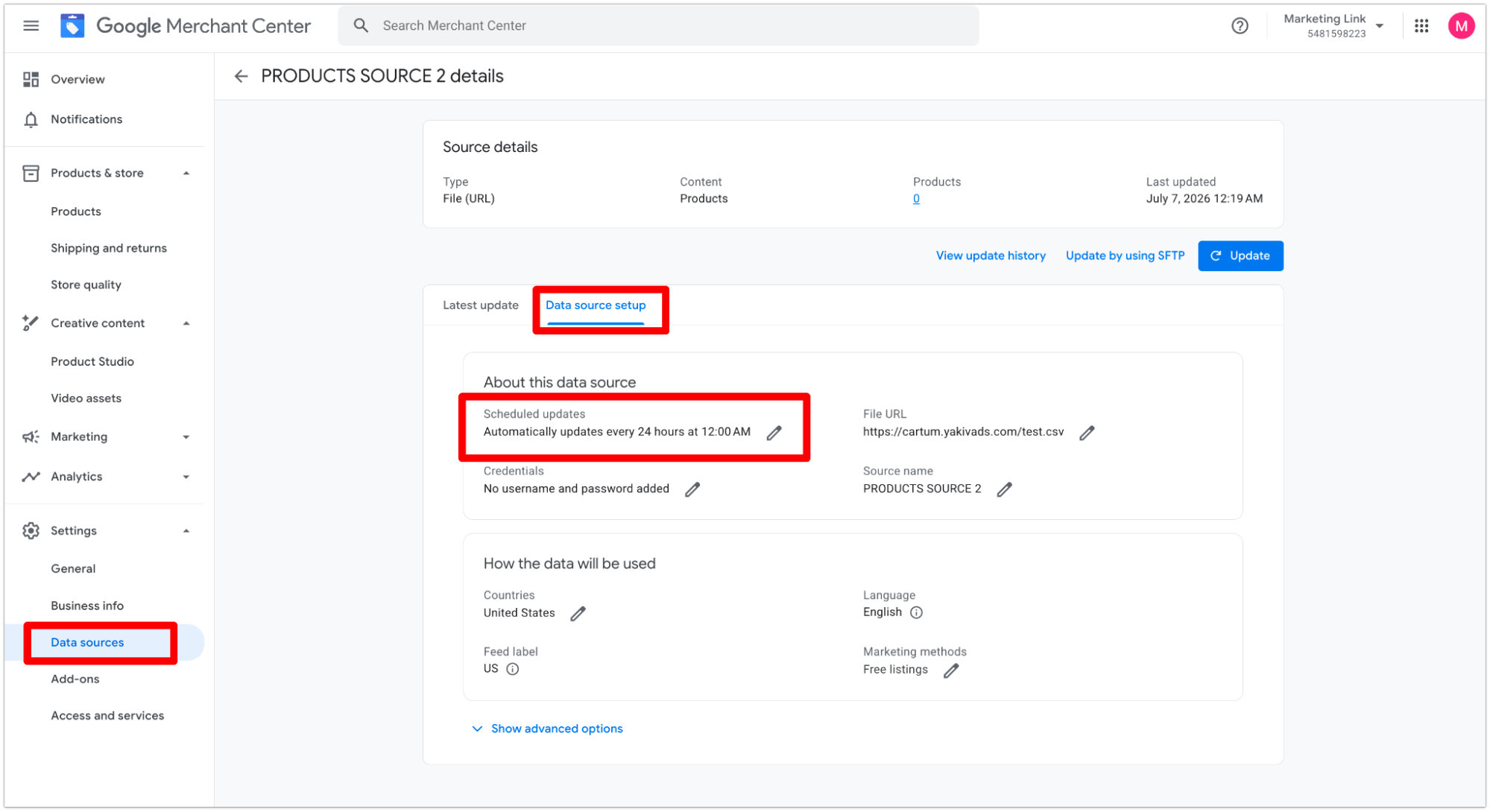Image resolution: width=1490 pixels, height=812 pixels.
Task: Open Video assets
Action: coord(86,398)
